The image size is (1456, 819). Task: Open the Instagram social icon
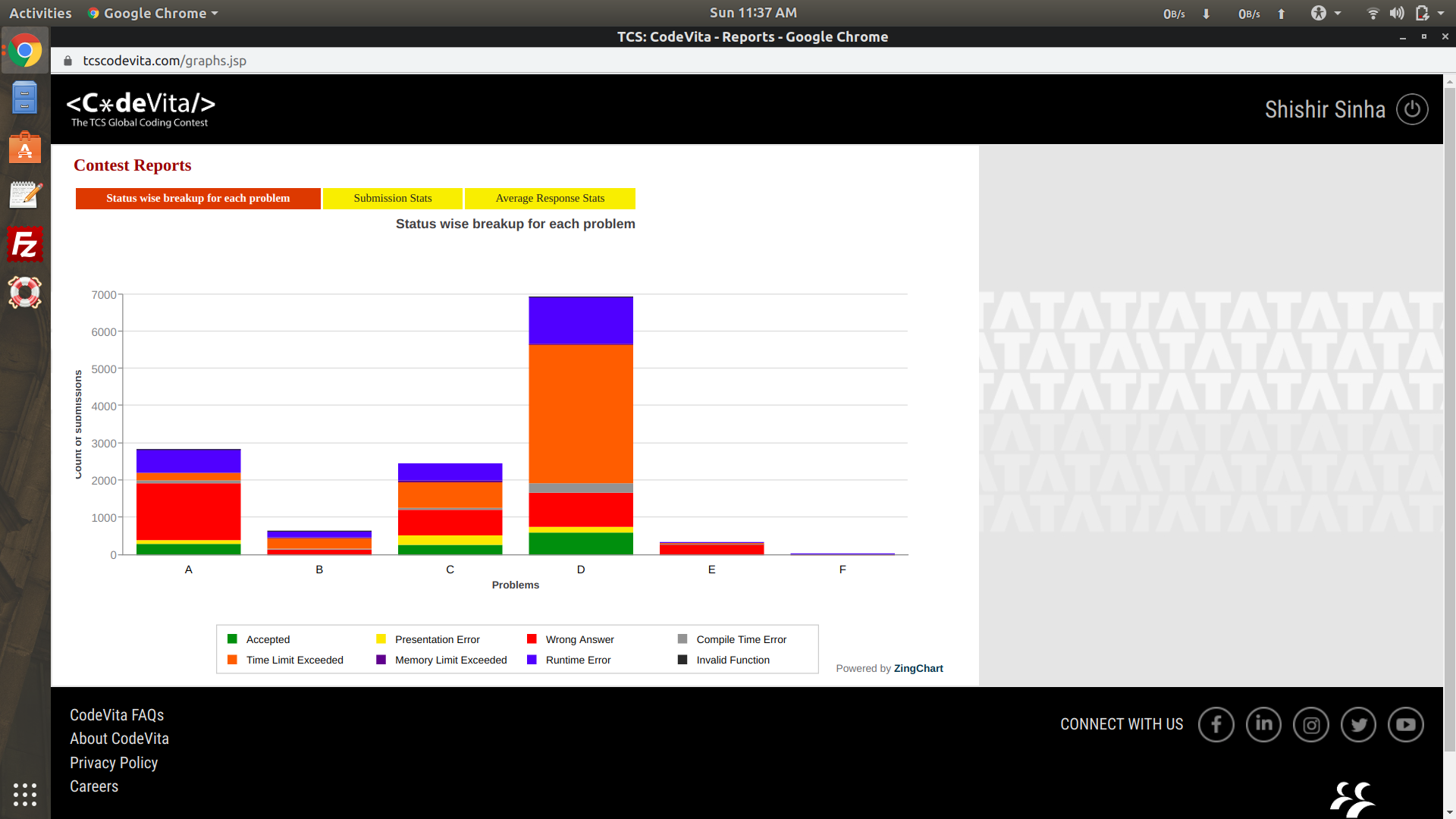[x=1310, y=724]
